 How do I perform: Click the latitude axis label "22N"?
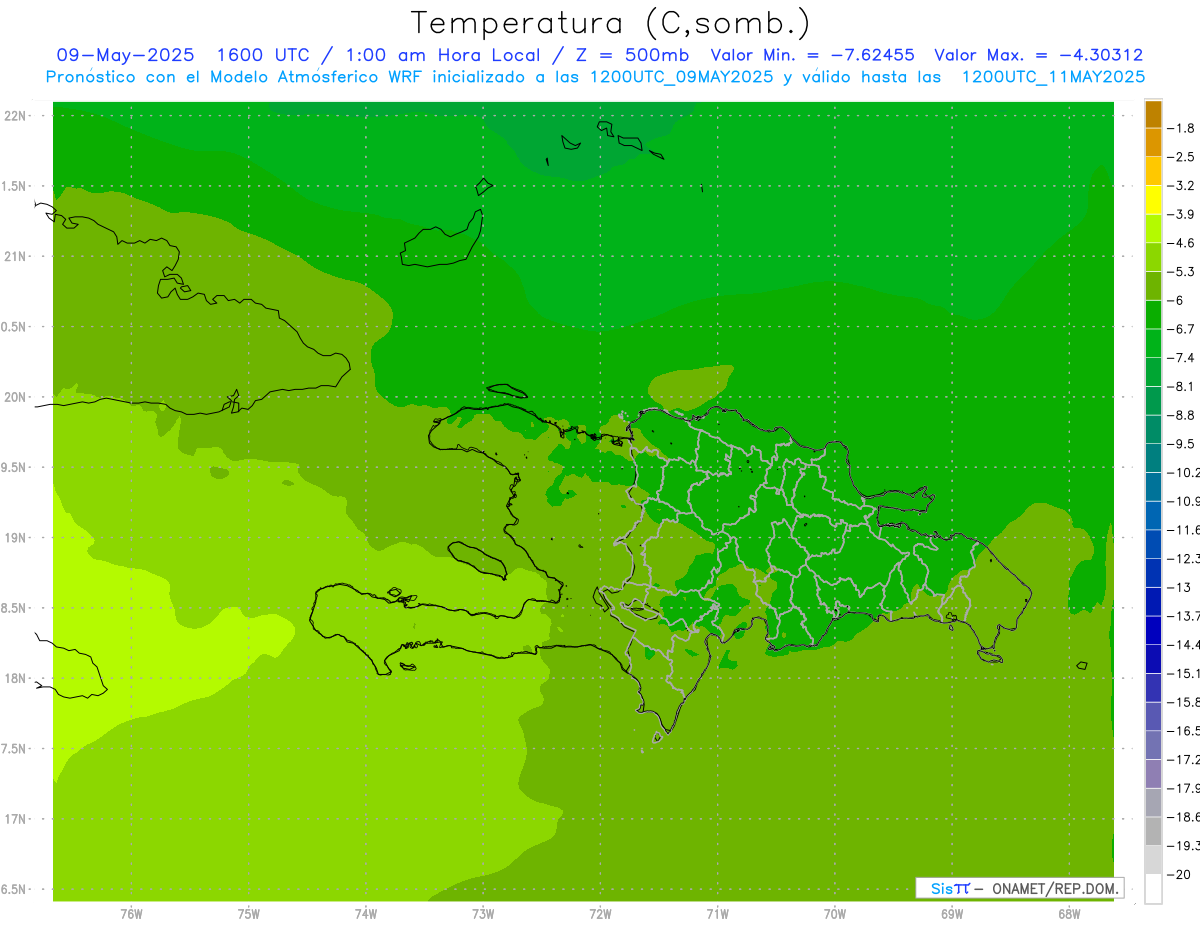[15, 115]
